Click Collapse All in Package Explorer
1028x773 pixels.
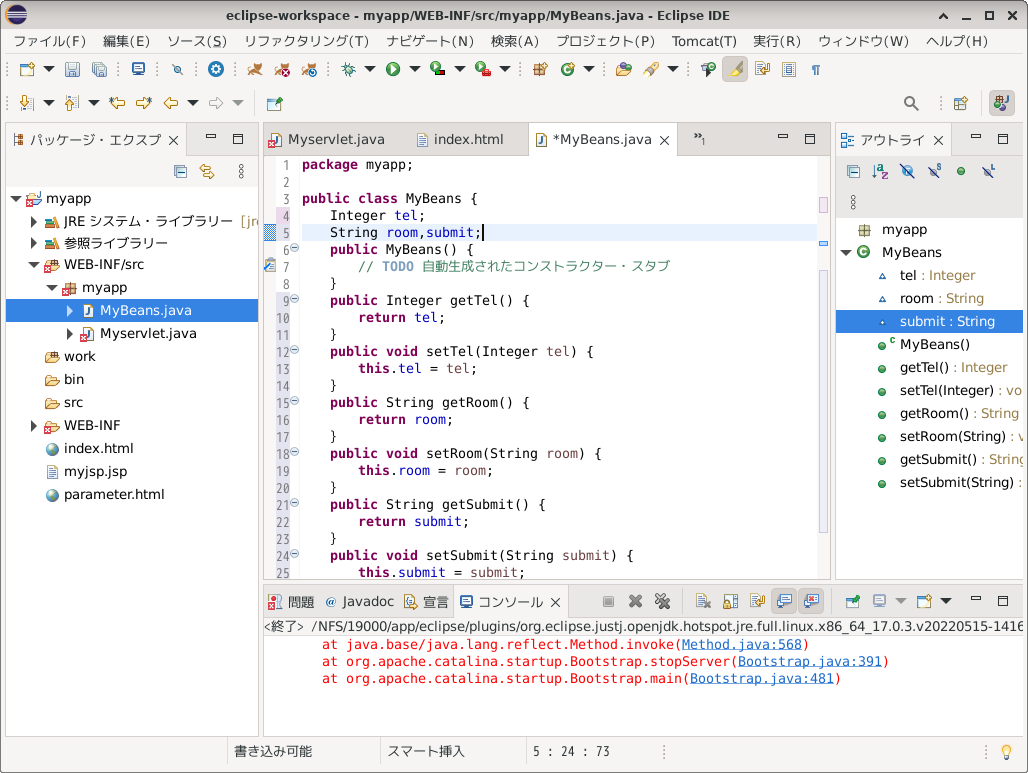[180, 172]
